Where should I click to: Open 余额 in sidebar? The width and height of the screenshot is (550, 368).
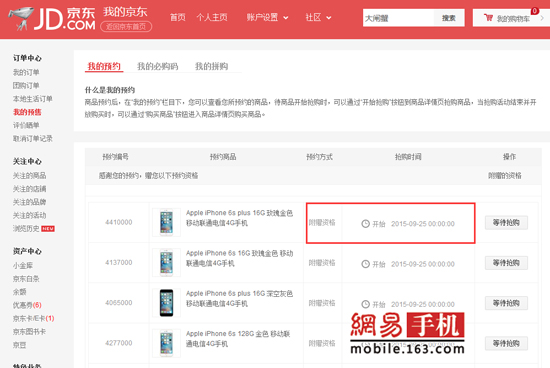coord(20,292)
